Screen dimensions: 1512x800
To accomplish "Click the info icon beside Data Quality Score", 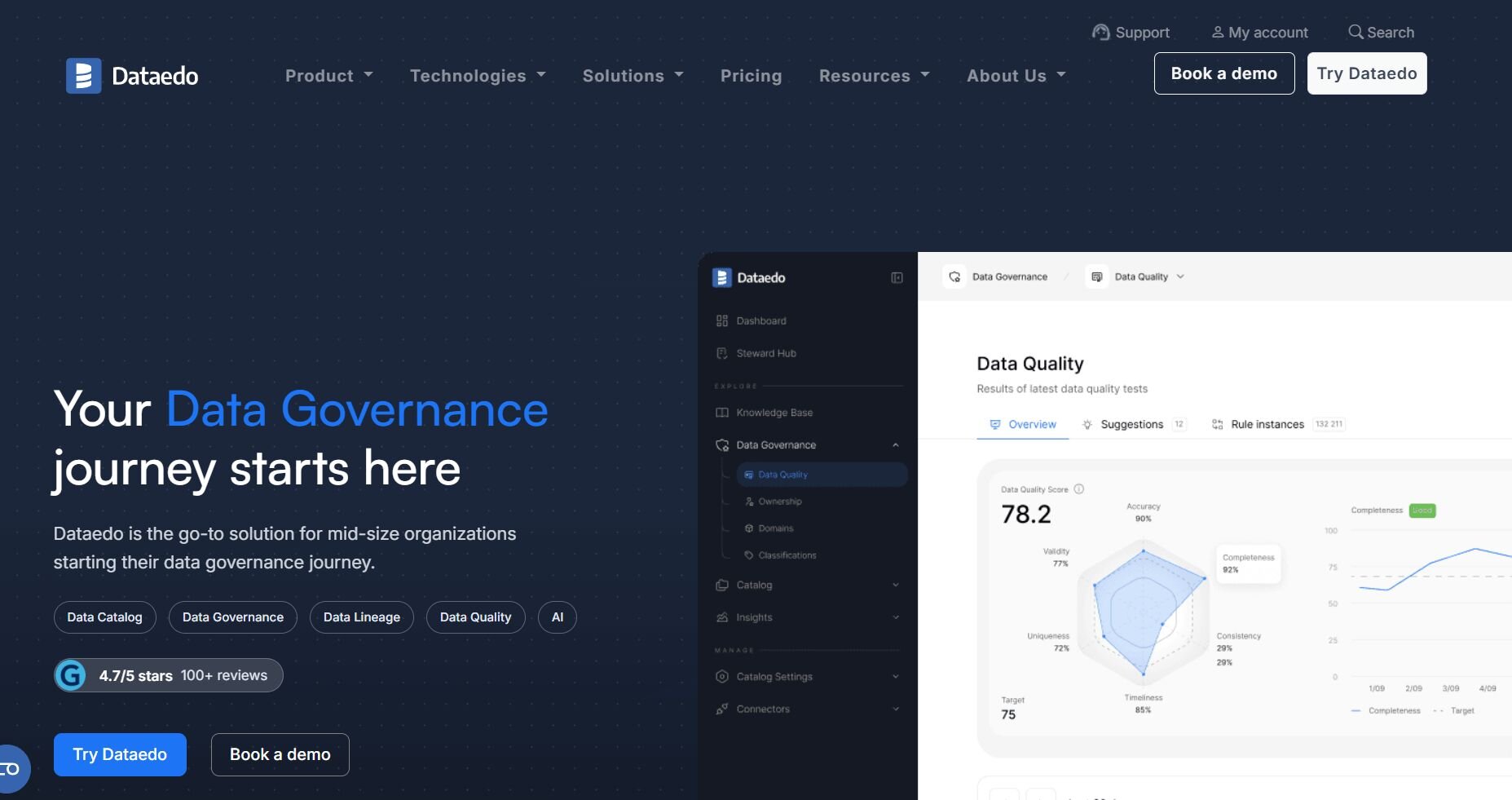I will [1078, 489].
